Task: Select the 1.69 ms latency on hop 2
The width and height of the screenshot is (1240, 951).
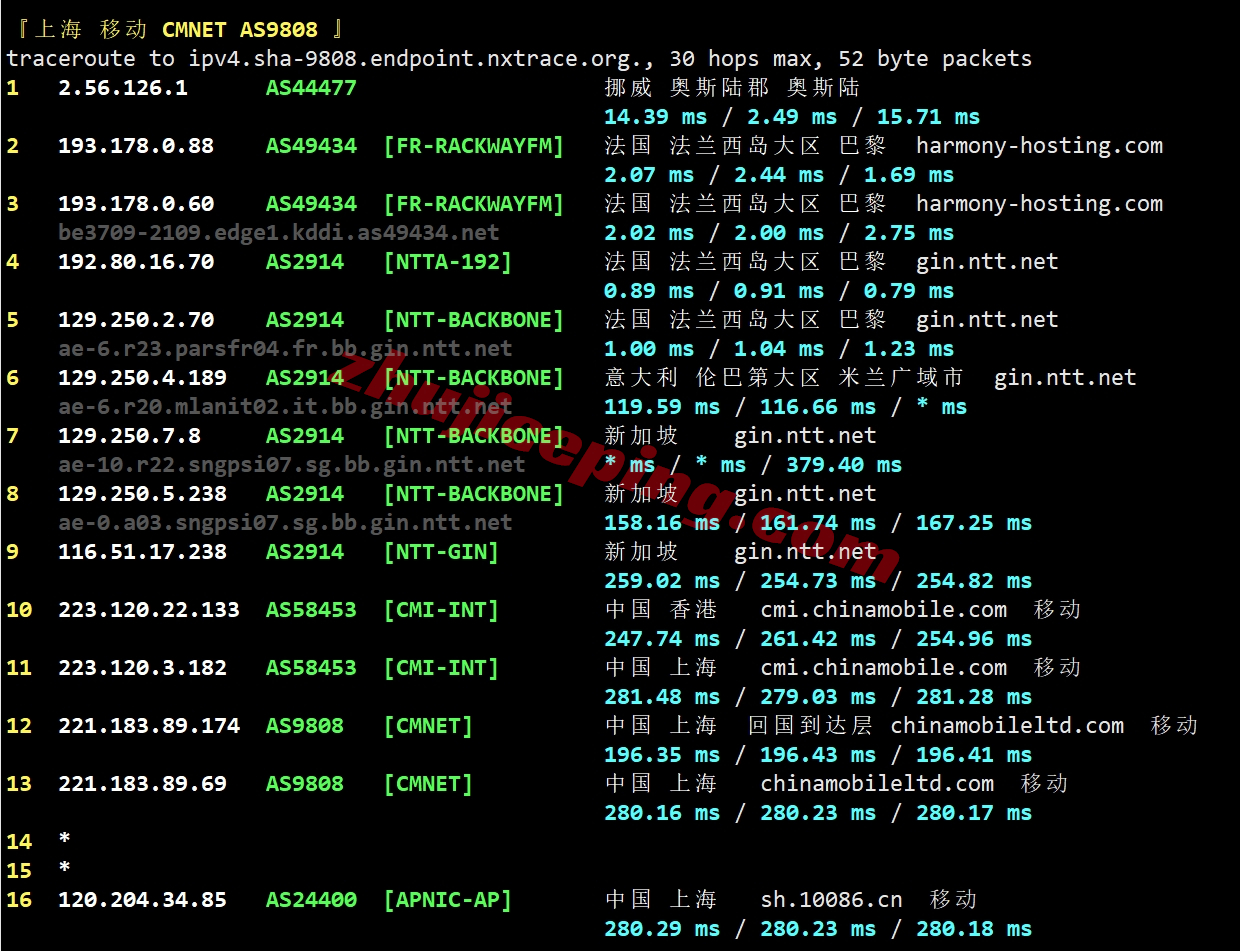Action: click(x=909, y=175)
